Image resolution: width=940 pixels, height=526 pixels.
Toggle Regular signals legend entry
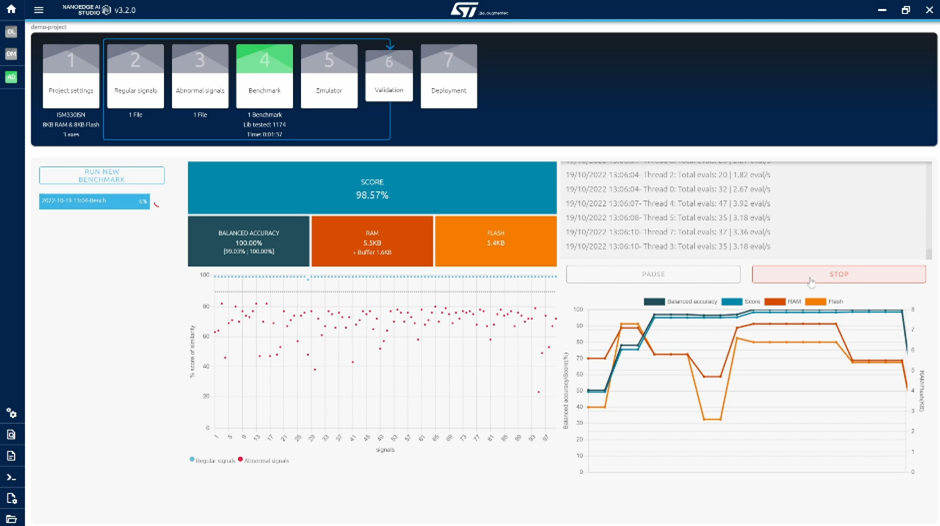coord(212,461)
